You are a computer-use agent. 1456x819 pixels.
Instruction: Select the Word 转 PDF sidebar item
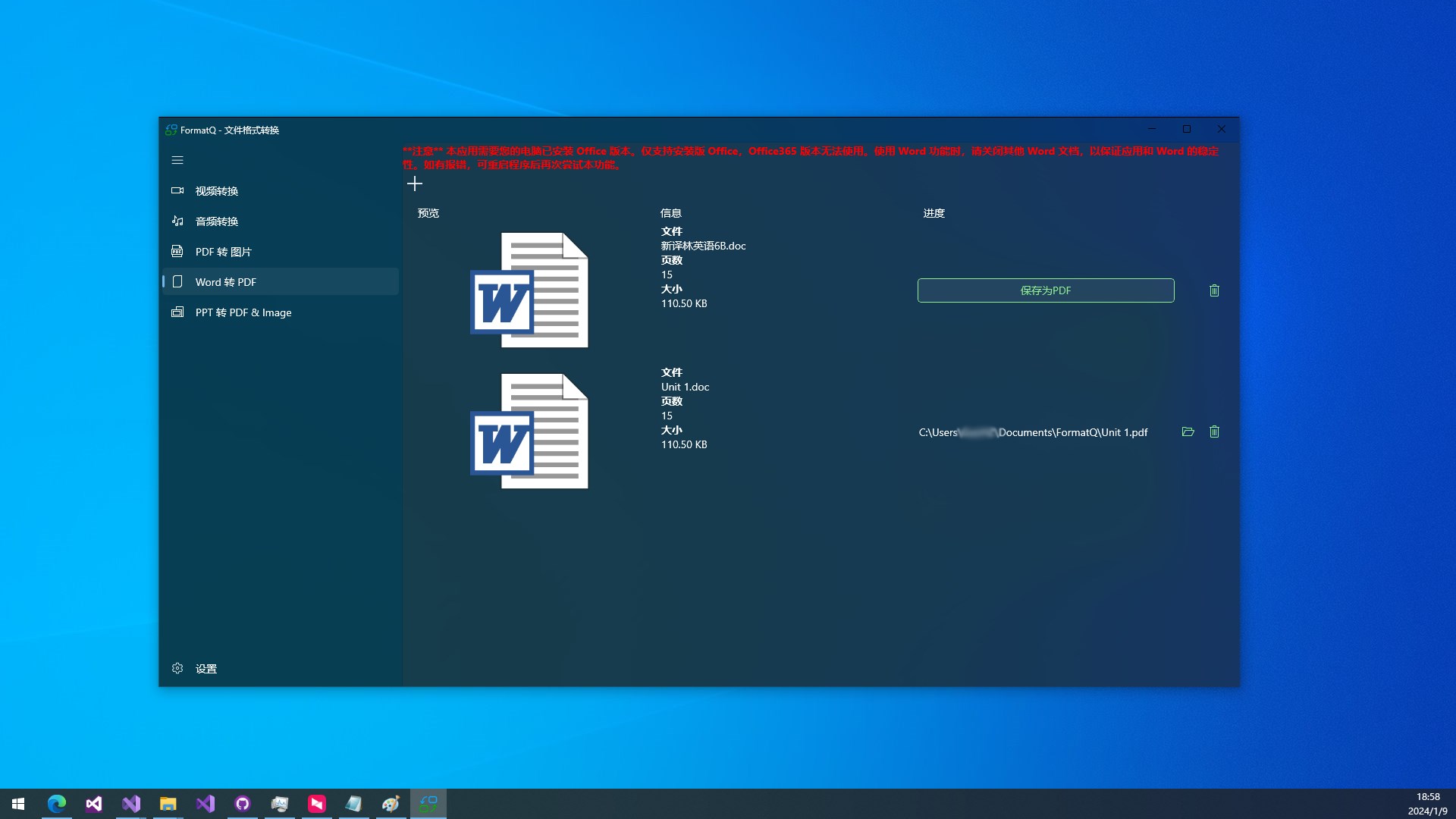click(x=225, y=282)
